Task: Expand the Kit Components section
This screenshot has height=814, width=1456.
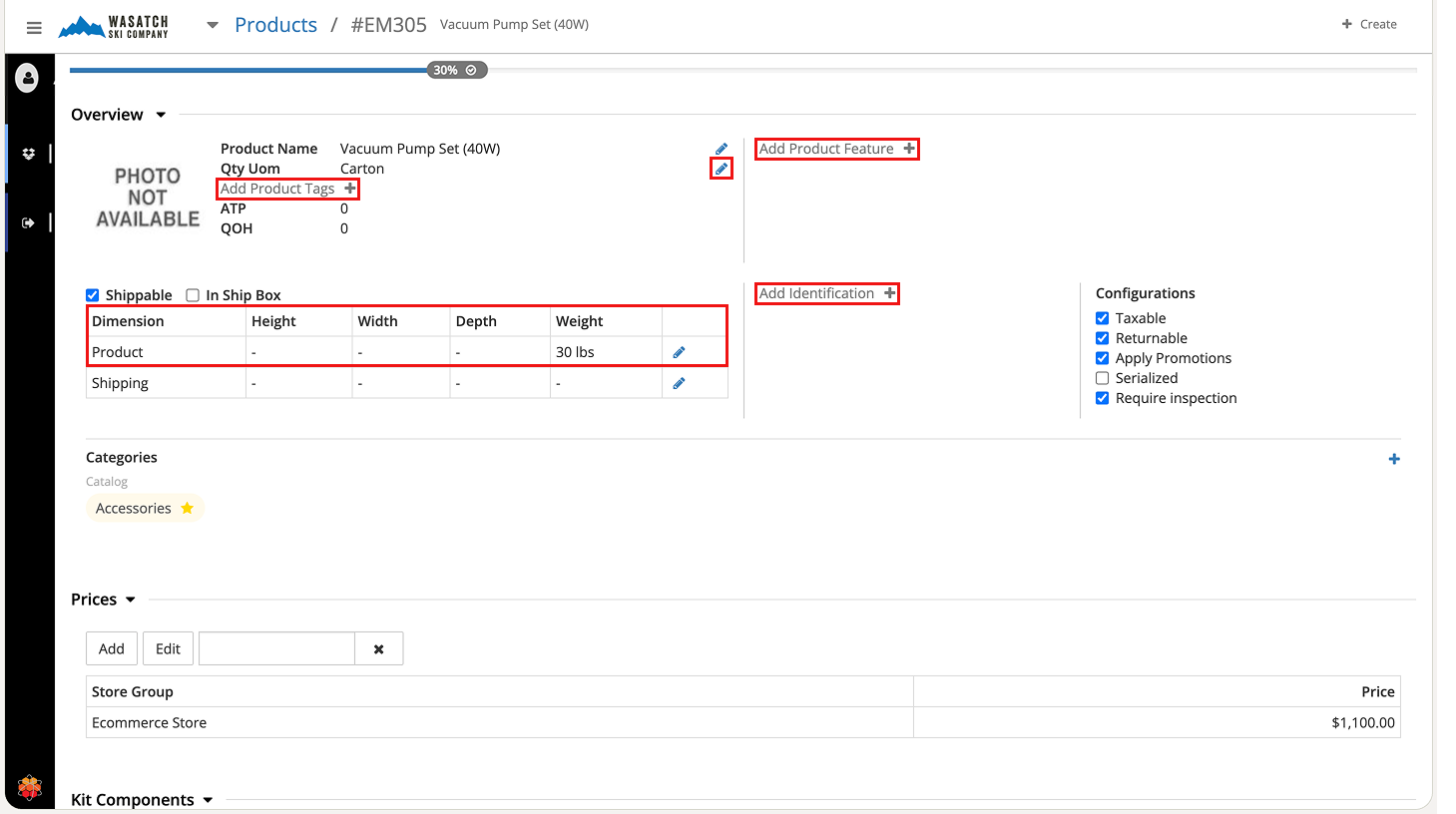Action: pos(208,800)
